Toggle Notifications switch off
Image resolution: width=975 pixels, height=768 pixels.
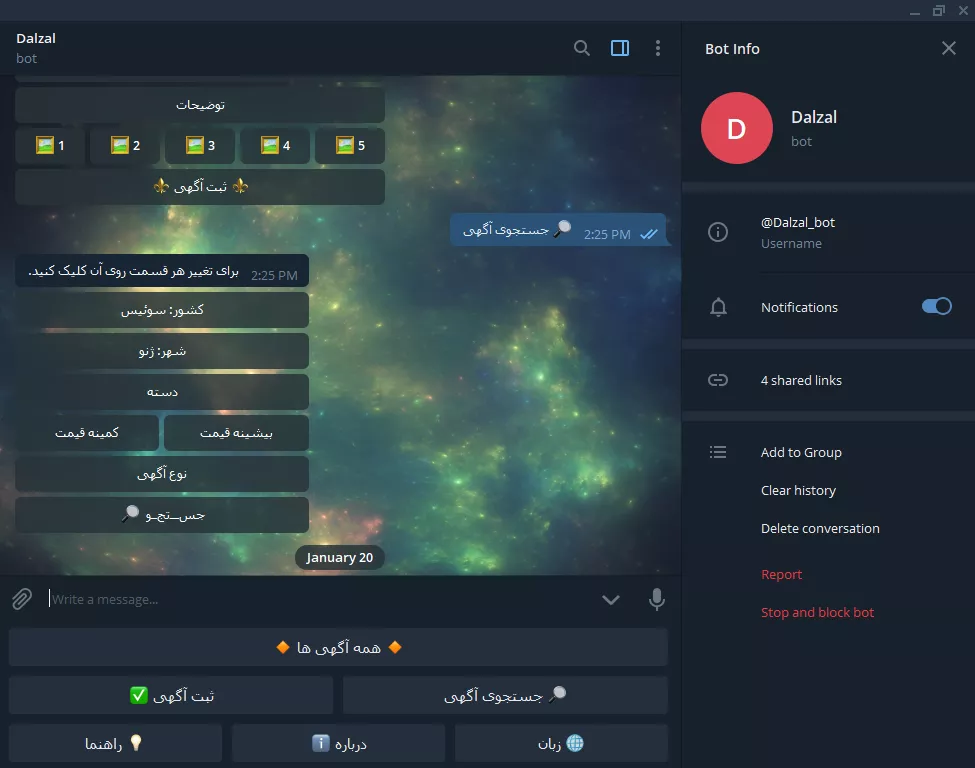(936, 306)
